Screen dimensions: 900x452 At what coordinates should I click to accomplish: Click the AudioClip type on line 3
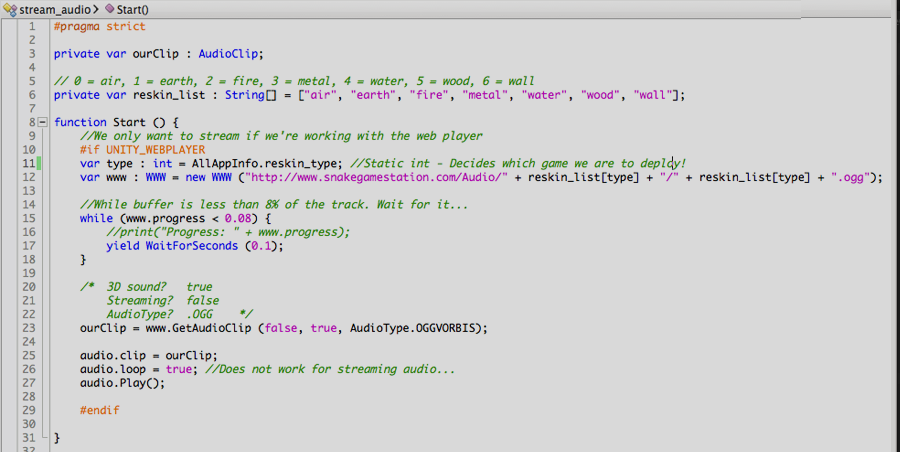tap(230, 54)
